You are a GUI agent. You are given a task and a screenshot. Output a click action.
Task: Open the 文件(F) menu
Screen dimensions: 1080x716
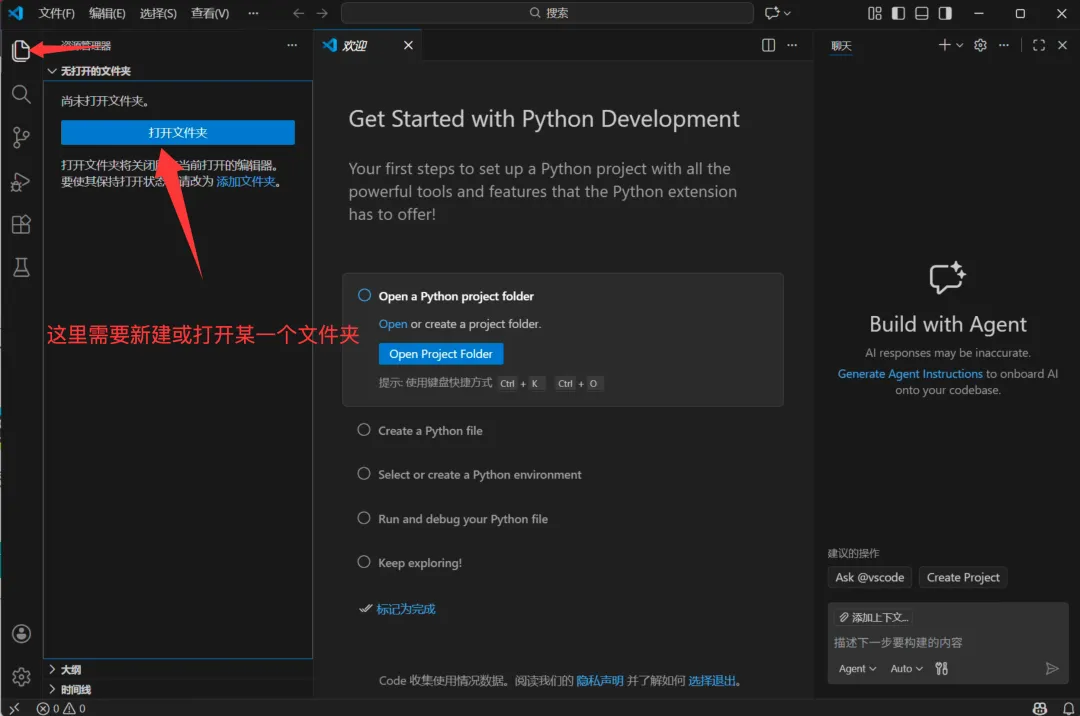click(56, 13)
